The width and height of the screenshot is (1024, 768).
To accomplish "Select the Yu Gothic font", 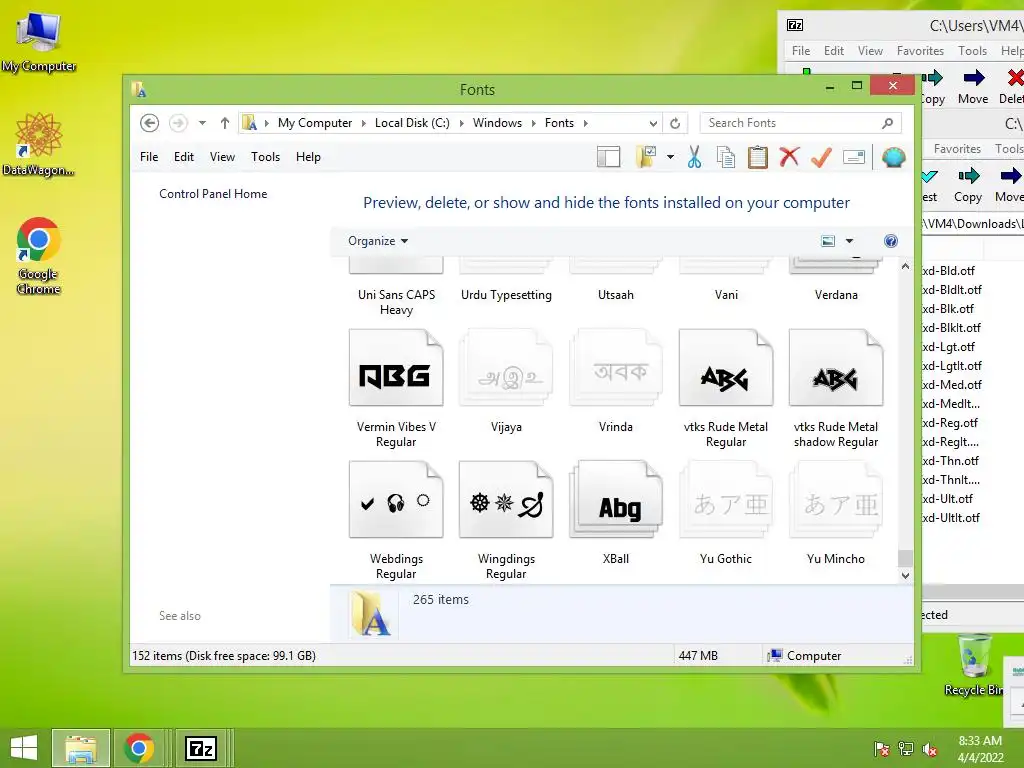I will 726,513.
